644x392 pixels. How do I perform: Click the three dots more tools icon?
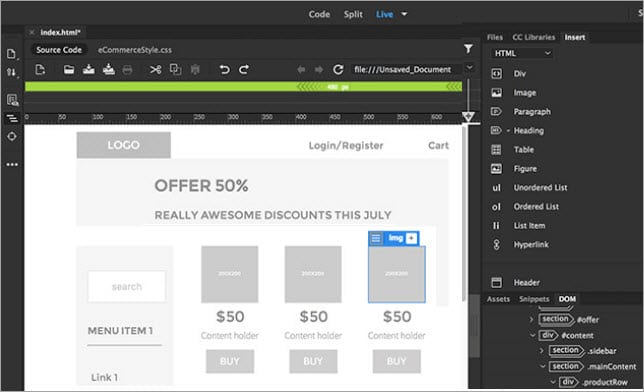12,164
